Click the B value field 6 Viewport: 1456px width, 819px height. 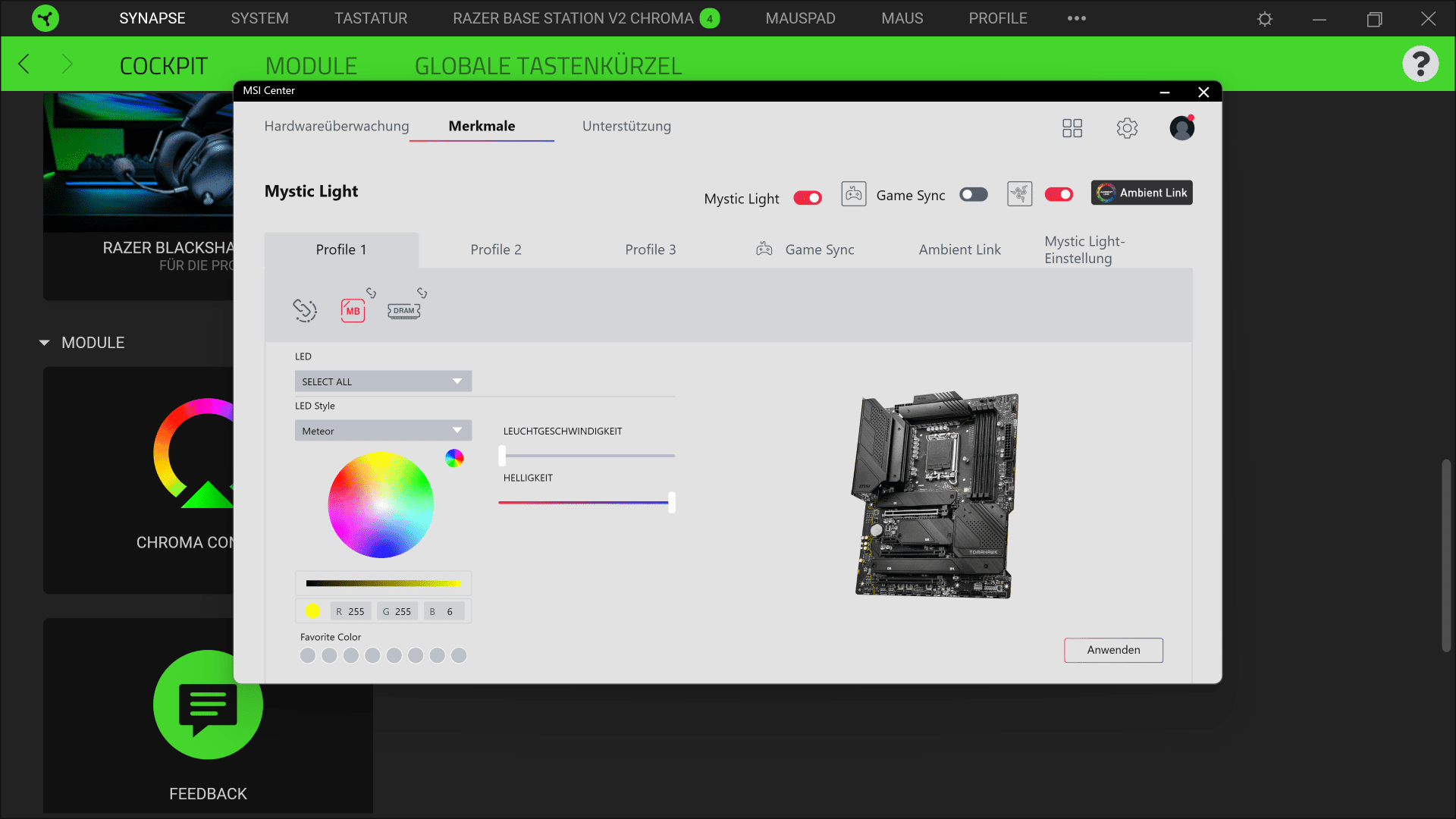pos(444,611)
